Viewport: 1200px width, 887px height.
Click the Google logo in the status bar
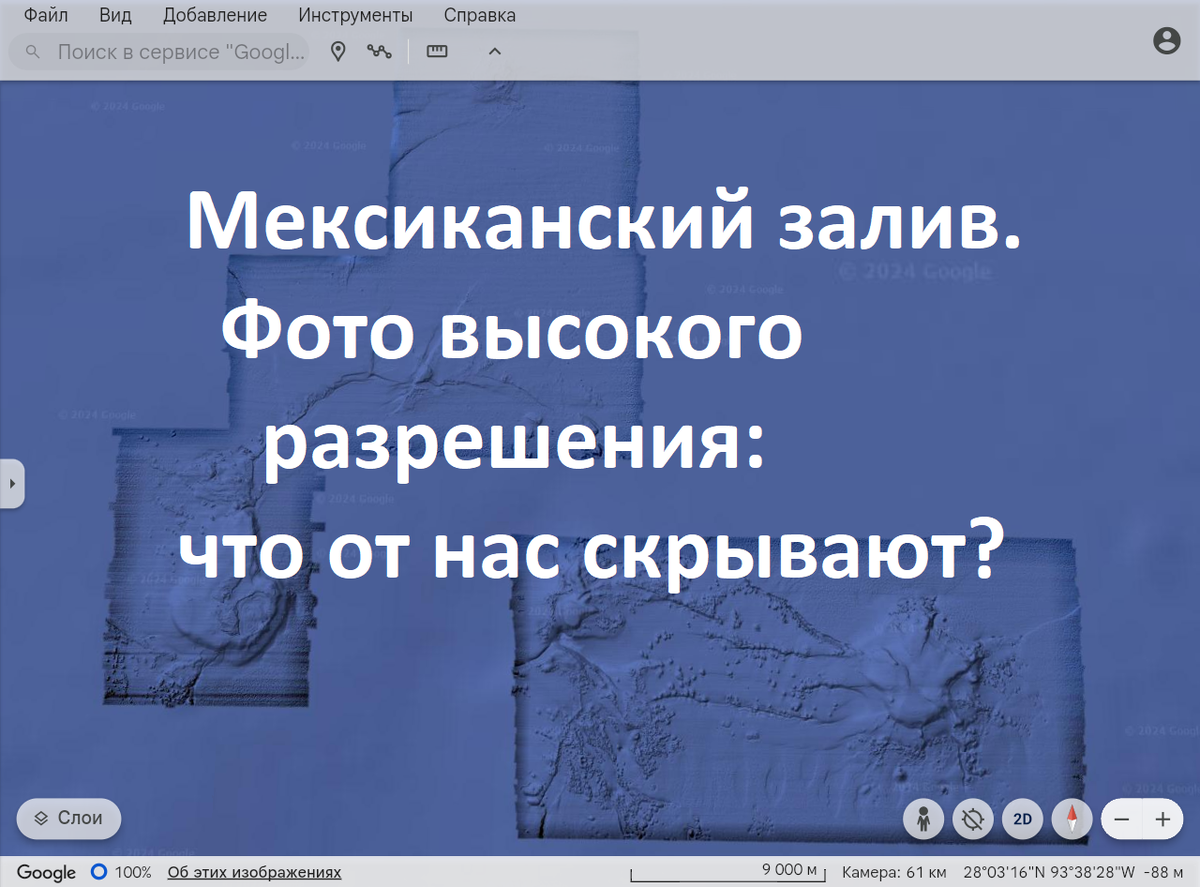click(x=47, y=872)
